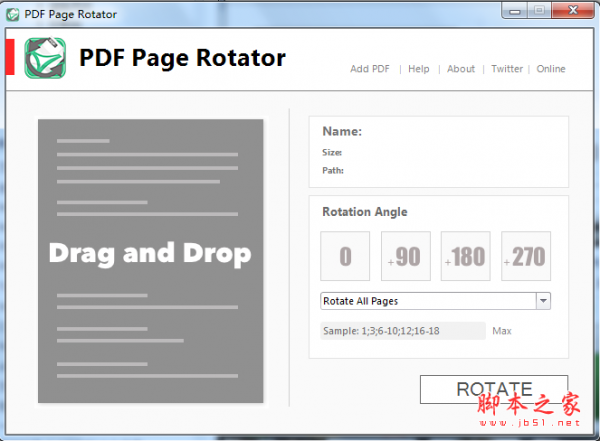
Task: Open the Add PDF menu link
Action: coord(370,69)
